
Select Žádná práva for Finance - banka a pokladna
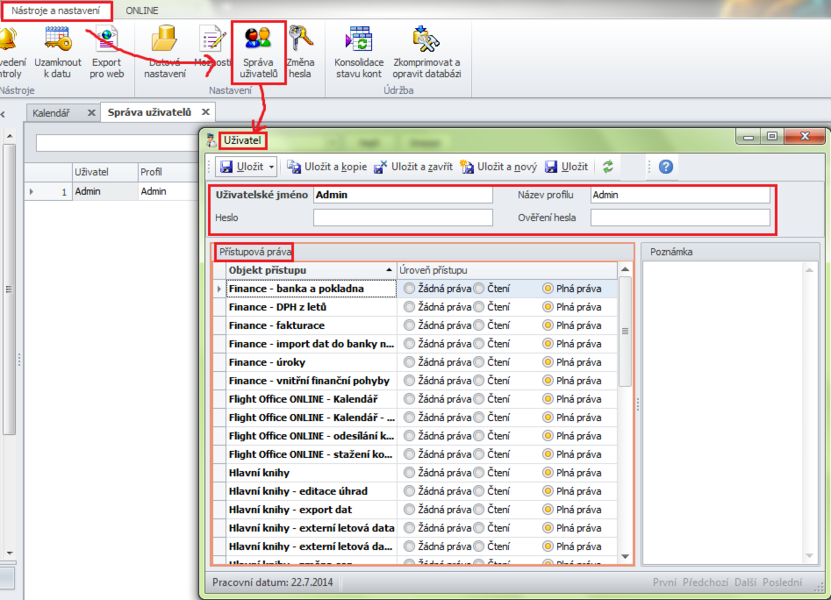(x=410, y=289)
